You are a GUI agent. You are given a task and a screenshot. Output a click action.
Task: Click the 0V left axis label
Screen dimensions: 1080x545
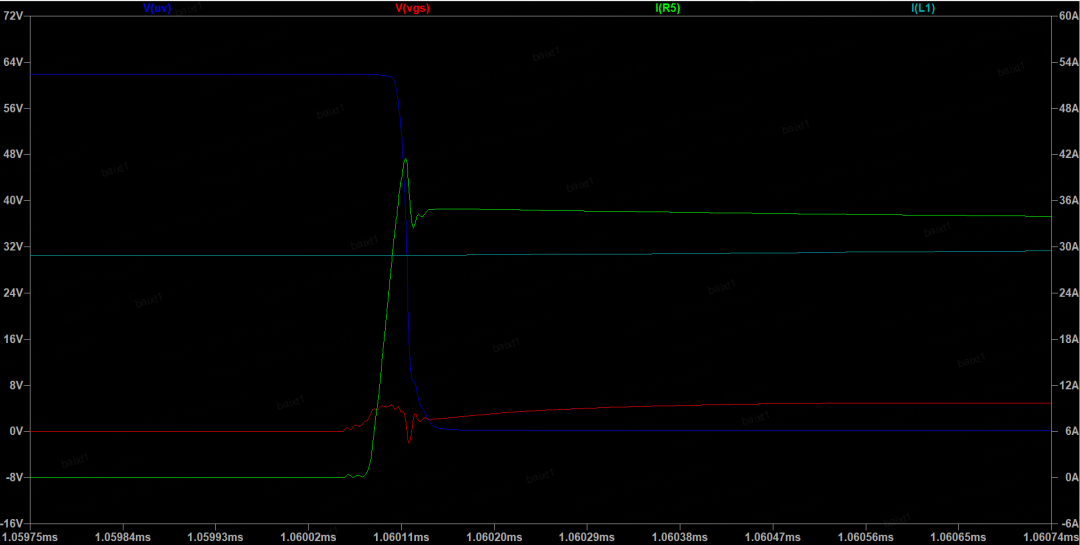point(17,431)
